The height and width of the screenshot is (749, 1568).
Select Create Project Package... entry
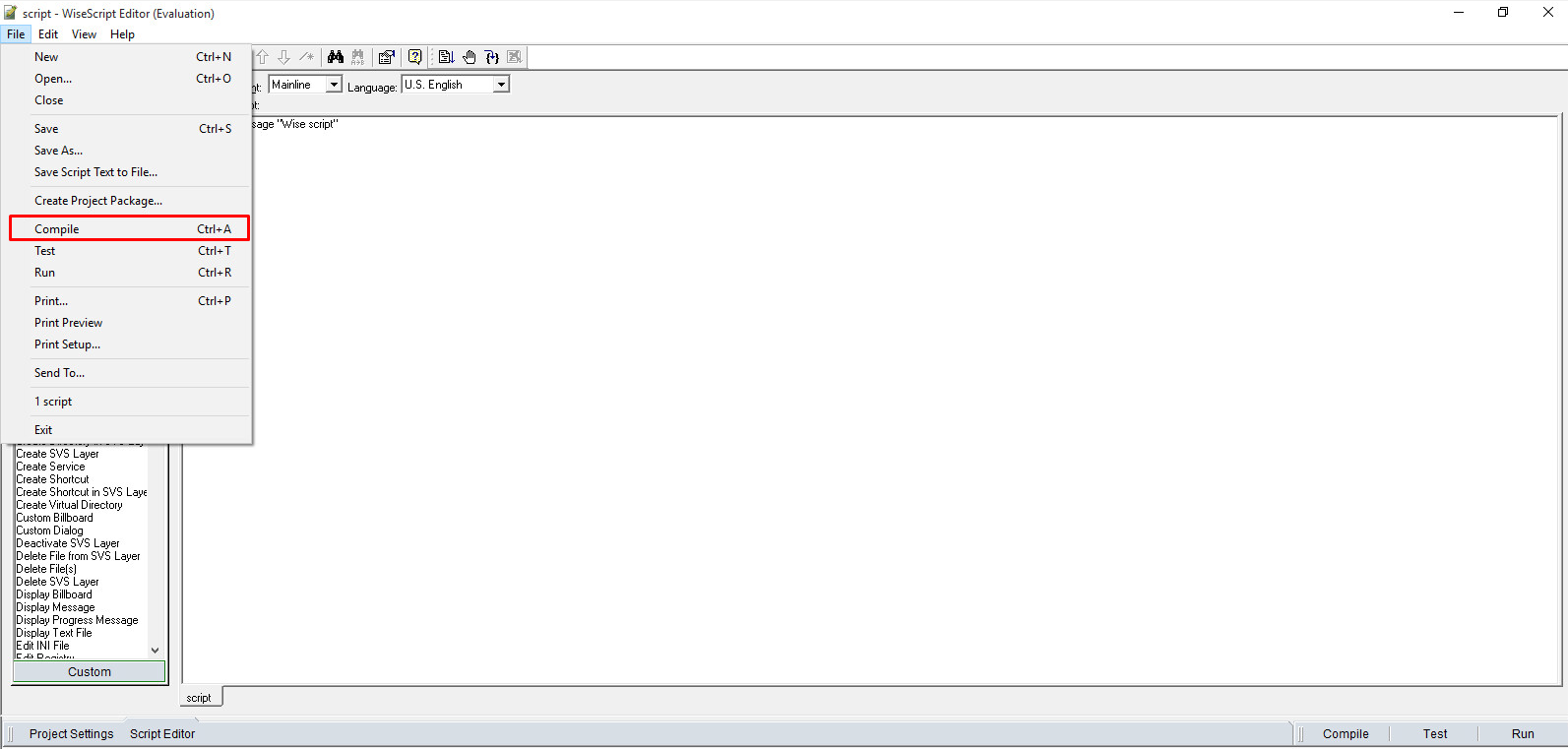(128, 201)
